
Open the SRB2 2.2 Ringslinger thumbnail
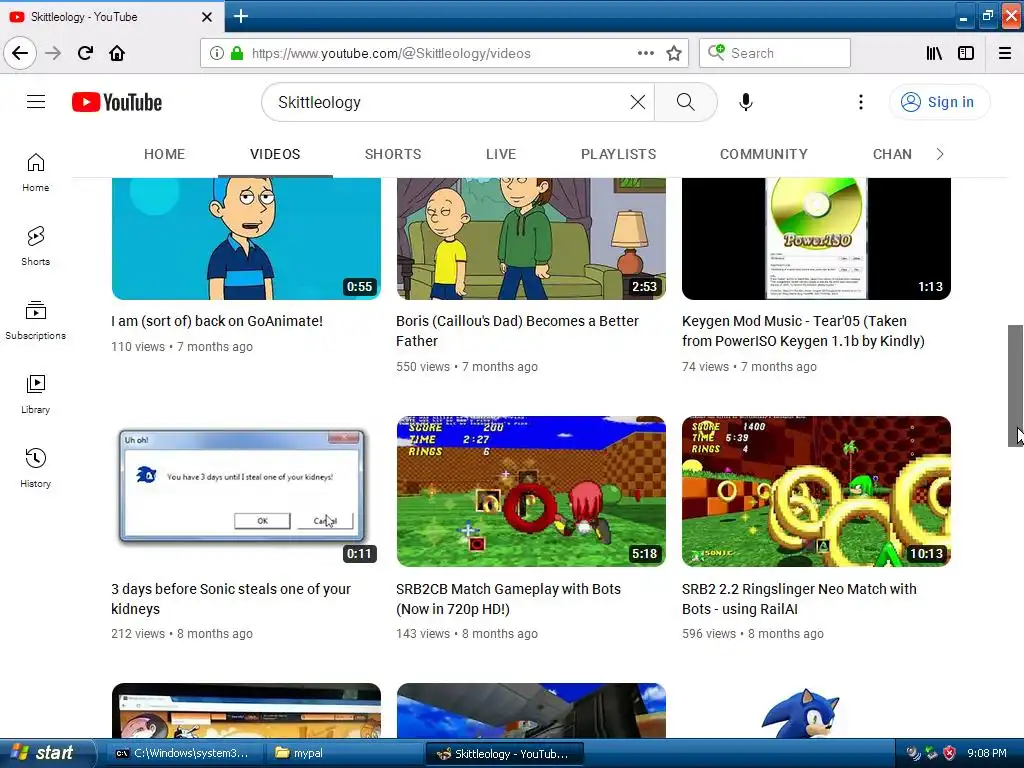pyautogui.click(x=816, y=491)
